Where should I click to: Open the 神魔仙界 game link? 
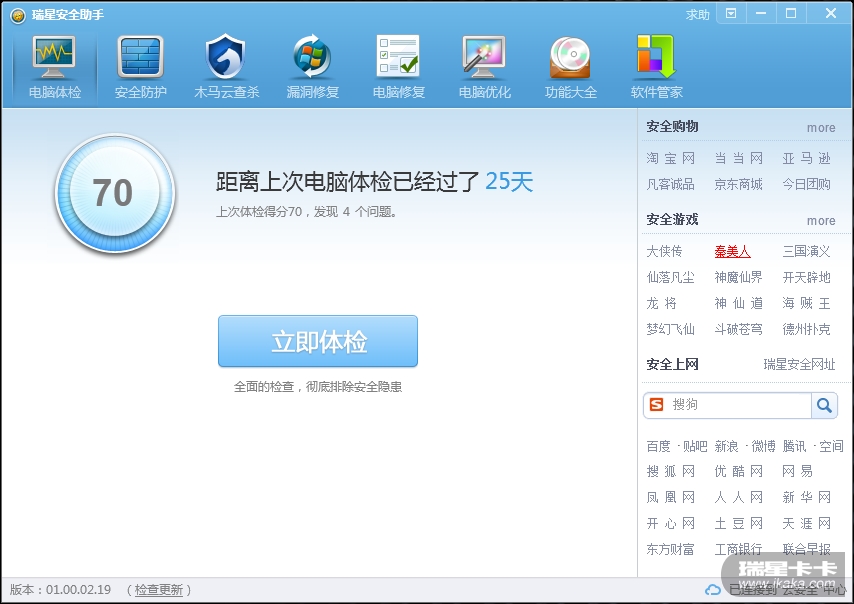739,278
